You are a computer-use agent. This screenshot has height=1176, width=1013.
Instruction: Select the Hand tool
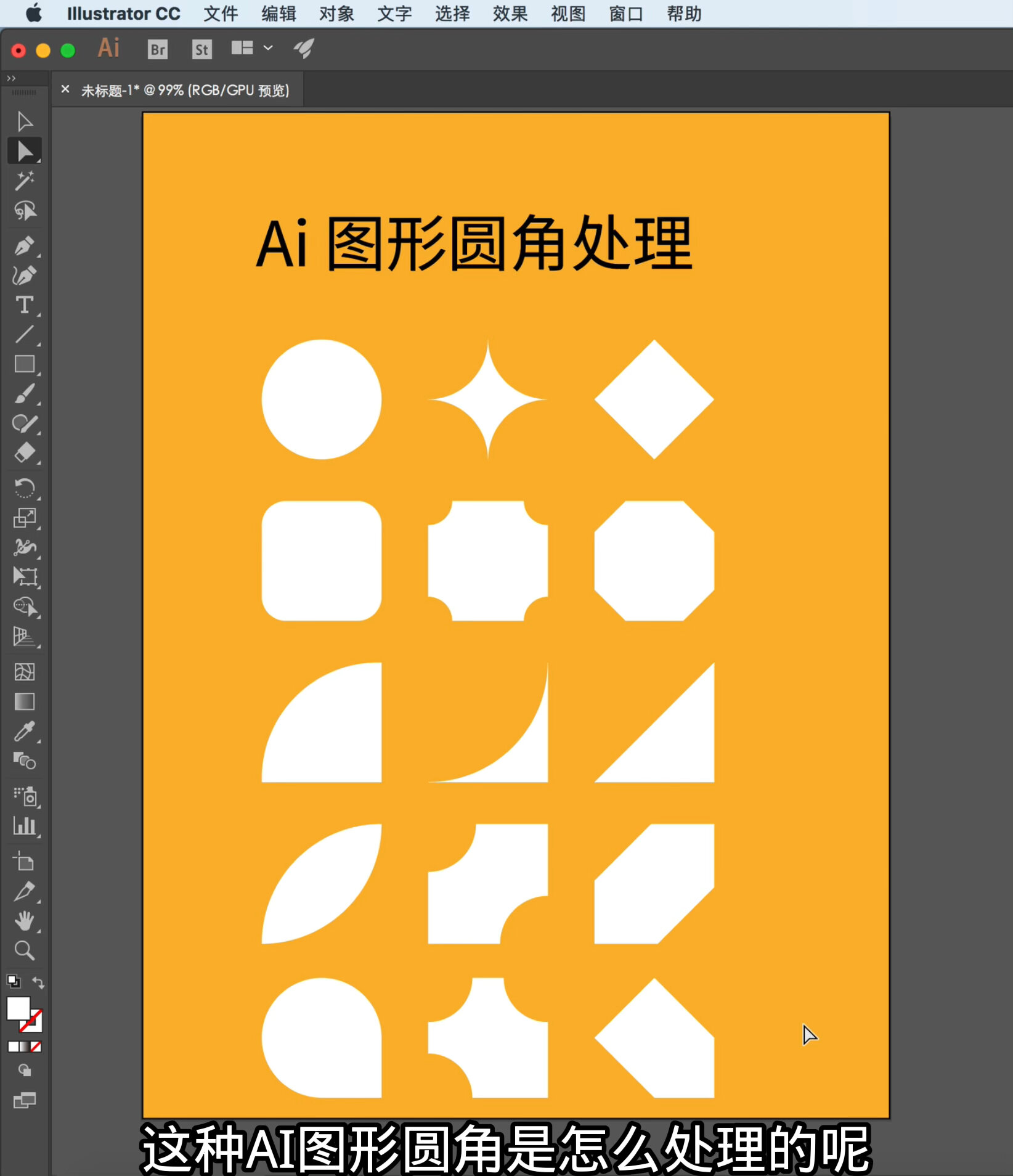pos(25,921)
